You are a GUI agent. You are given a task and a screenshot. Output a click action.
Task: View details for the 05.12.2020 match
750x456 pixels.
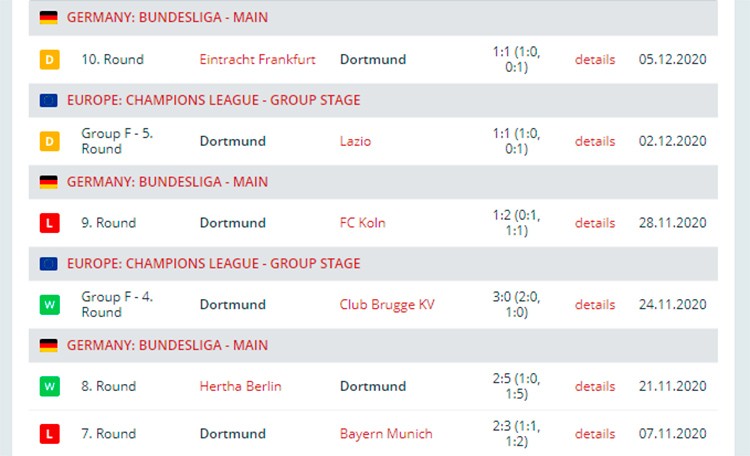595,59
